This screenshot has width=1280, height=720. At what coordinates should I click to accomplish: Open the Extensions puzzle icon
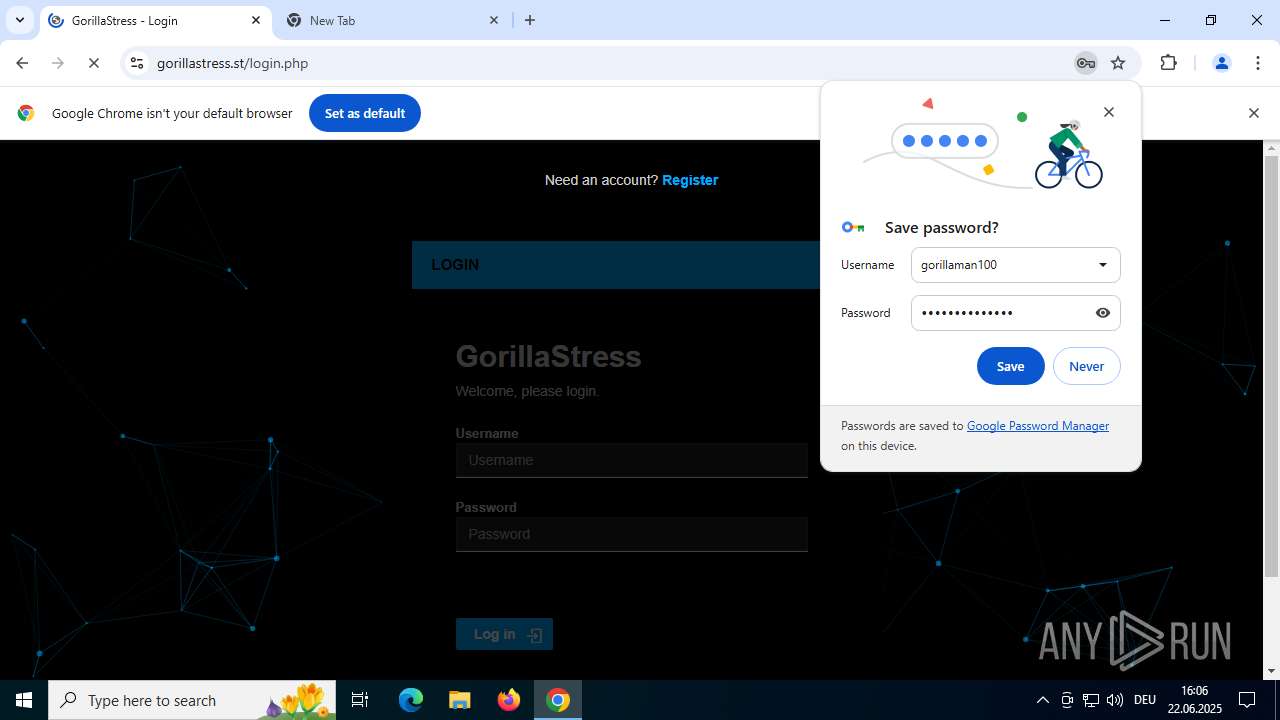[1168, 63]
